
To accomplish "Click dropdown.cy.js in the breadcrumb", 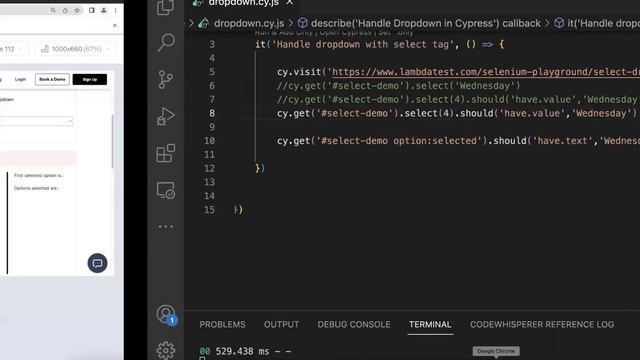I will pos(249,23).
